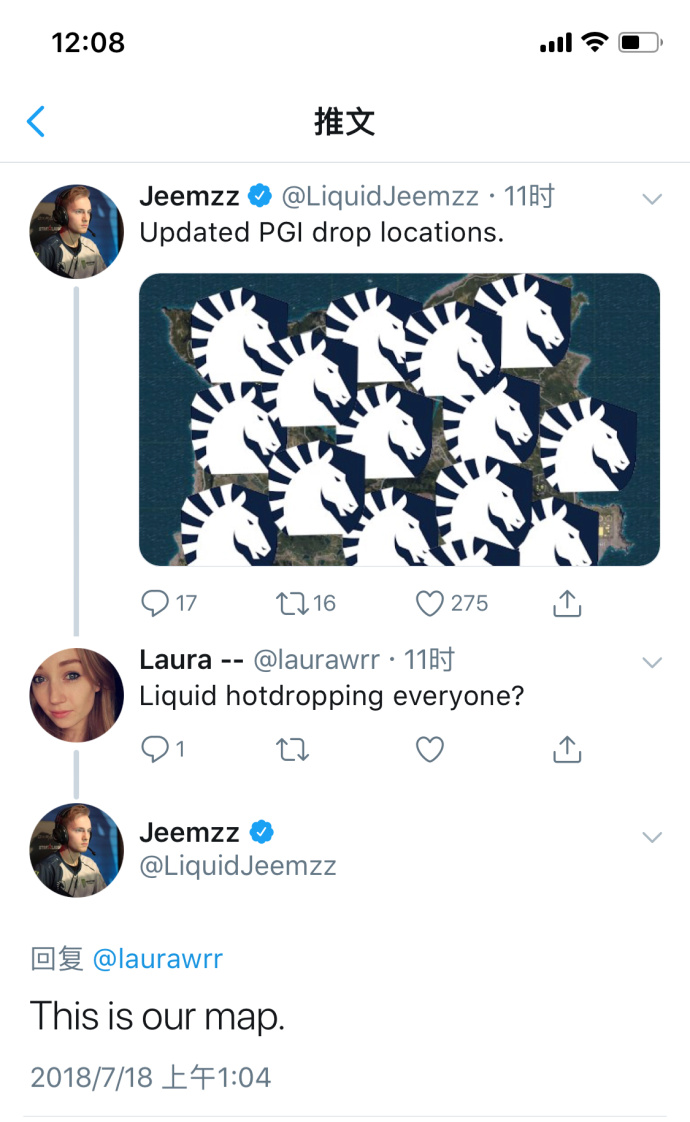Viewport: 690px width, 1122px height.
Task: Open the @laurawrr mention link
Action: pos(157,959)
